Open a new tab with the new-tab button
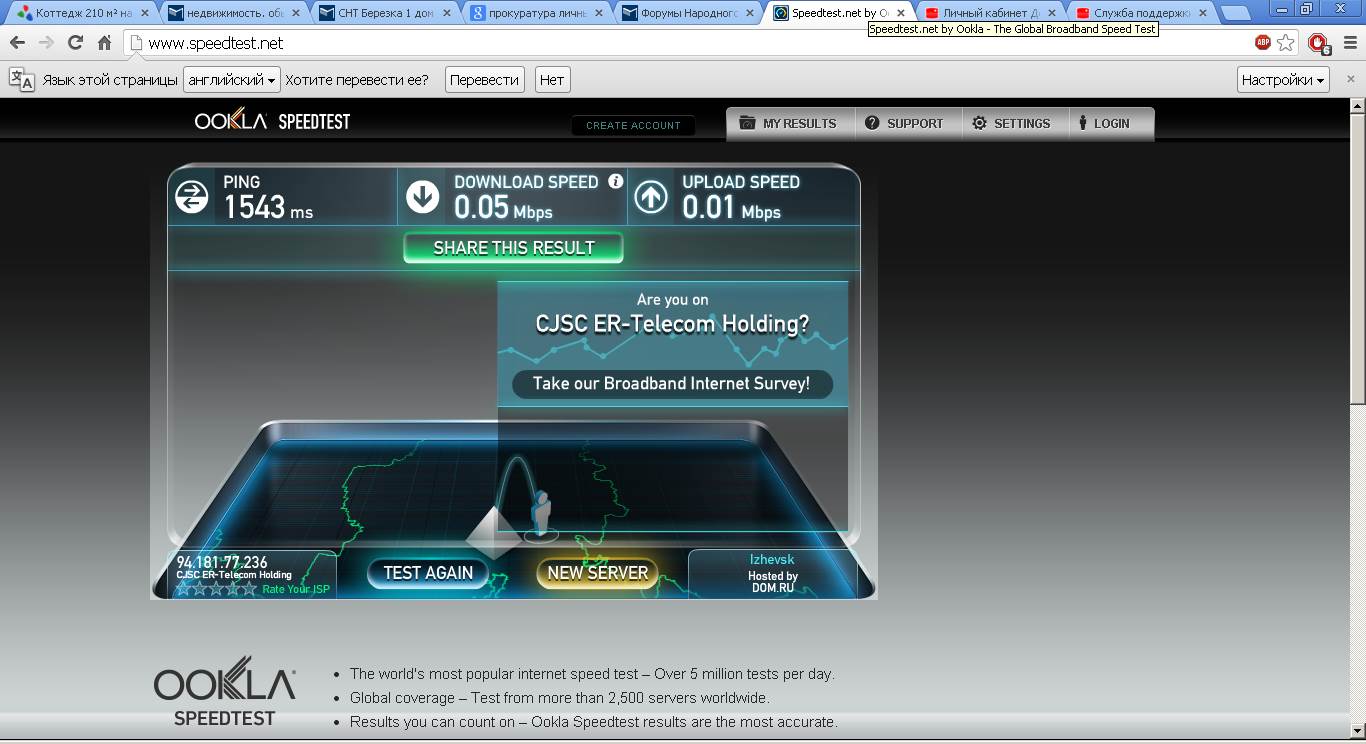 (1236, 14)
